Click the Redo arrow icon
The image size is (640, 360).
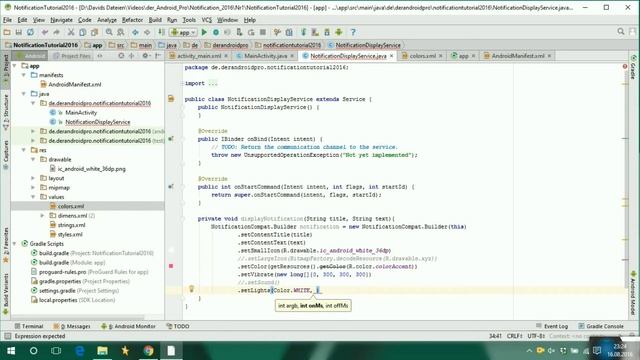pyautogui.click(x=56, y=32)
